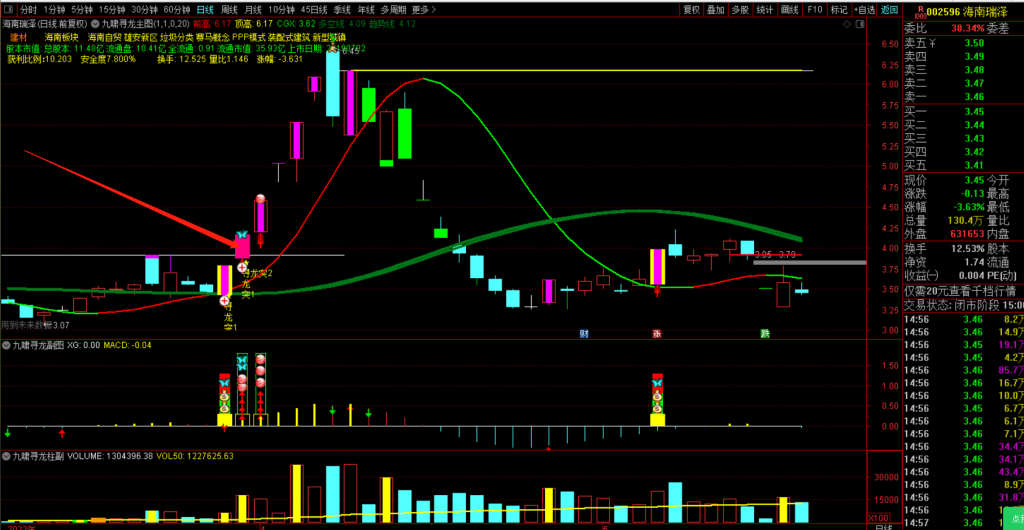Toggle 叠加 overlay mode
The image size is (1024, 530).
(x=715, y=9)
